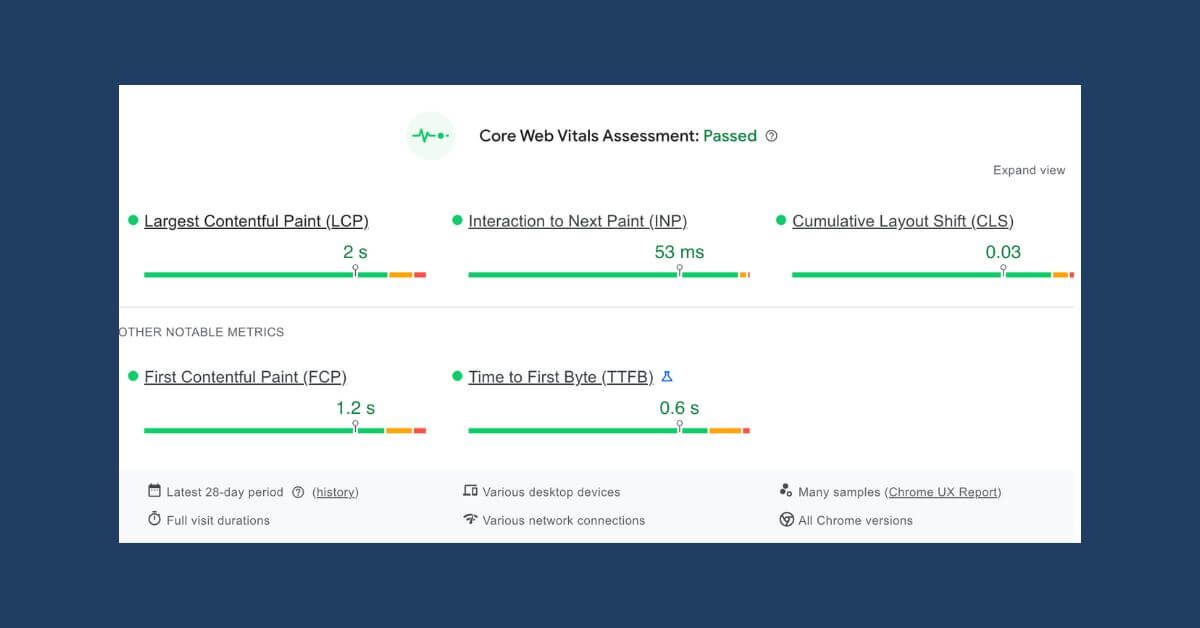Click the TTFB experimental flask icon
Viewport: 1200px width, 628px height.
(x=667, y=377)
